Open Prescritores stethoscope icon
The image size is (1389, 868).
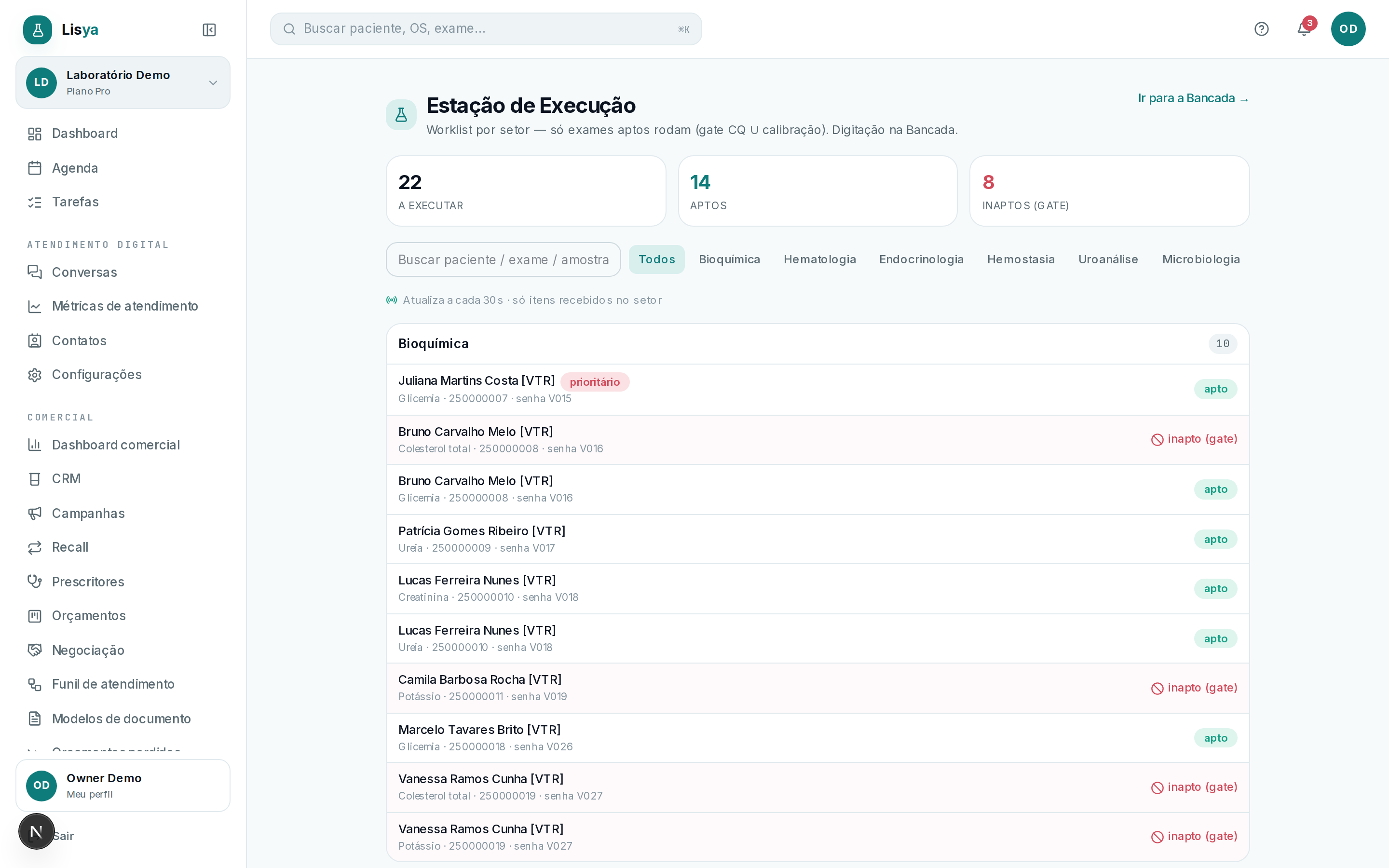pyautogui.click(x=35, y=582)
